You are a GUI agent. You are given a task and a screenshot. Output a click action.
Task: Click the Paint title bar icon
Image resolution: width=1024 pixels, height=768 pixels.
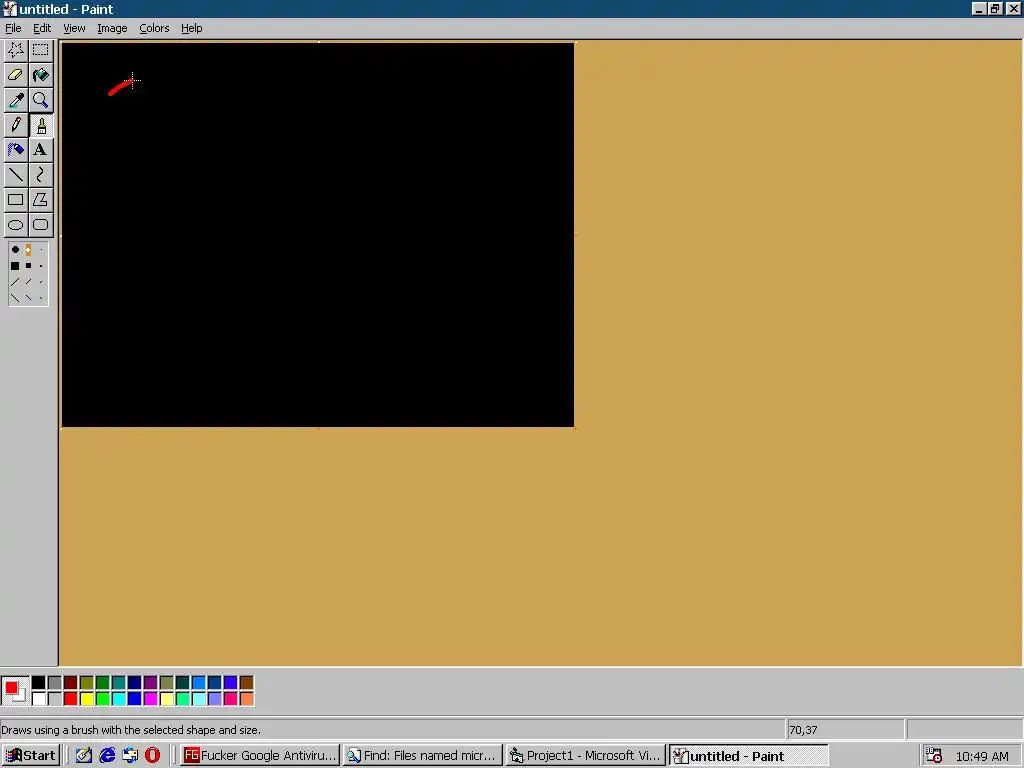(9, 9)
